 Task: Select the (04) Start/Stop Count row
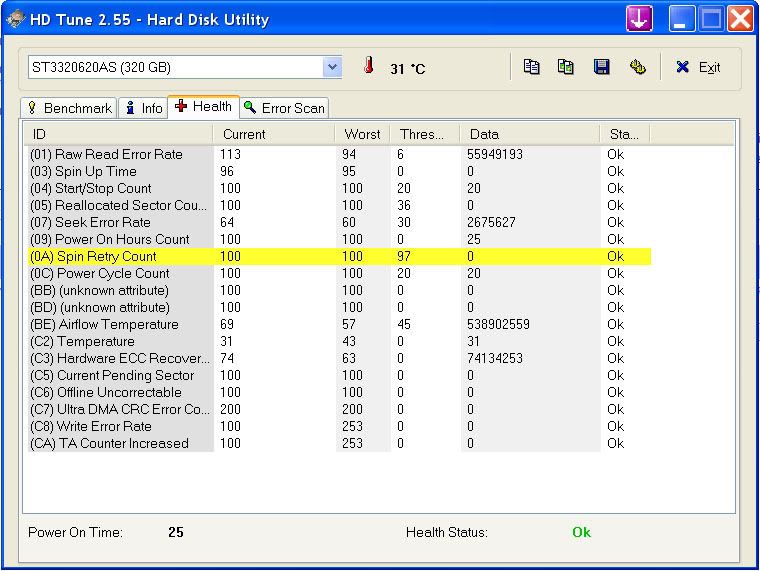coord(339,188)
